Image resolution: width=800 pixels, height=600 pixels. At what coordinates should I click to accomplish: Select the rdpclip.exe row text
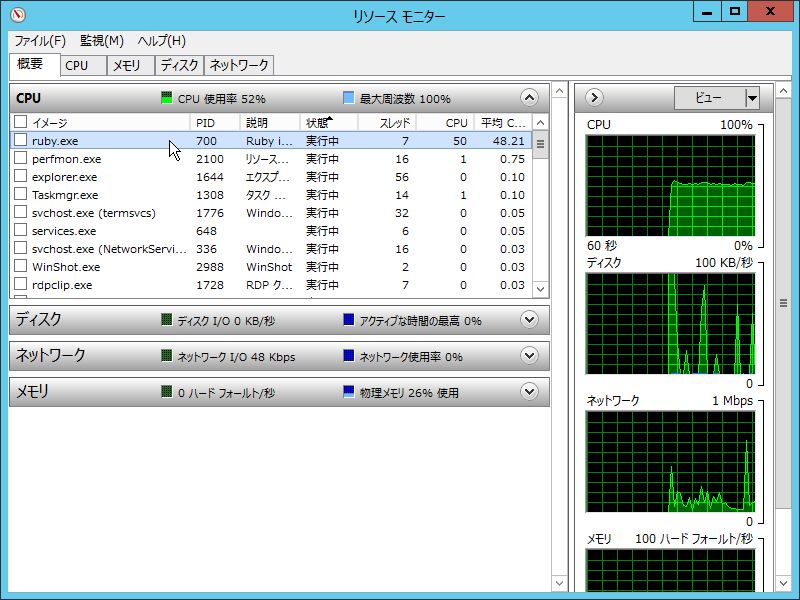coord(62,285)
